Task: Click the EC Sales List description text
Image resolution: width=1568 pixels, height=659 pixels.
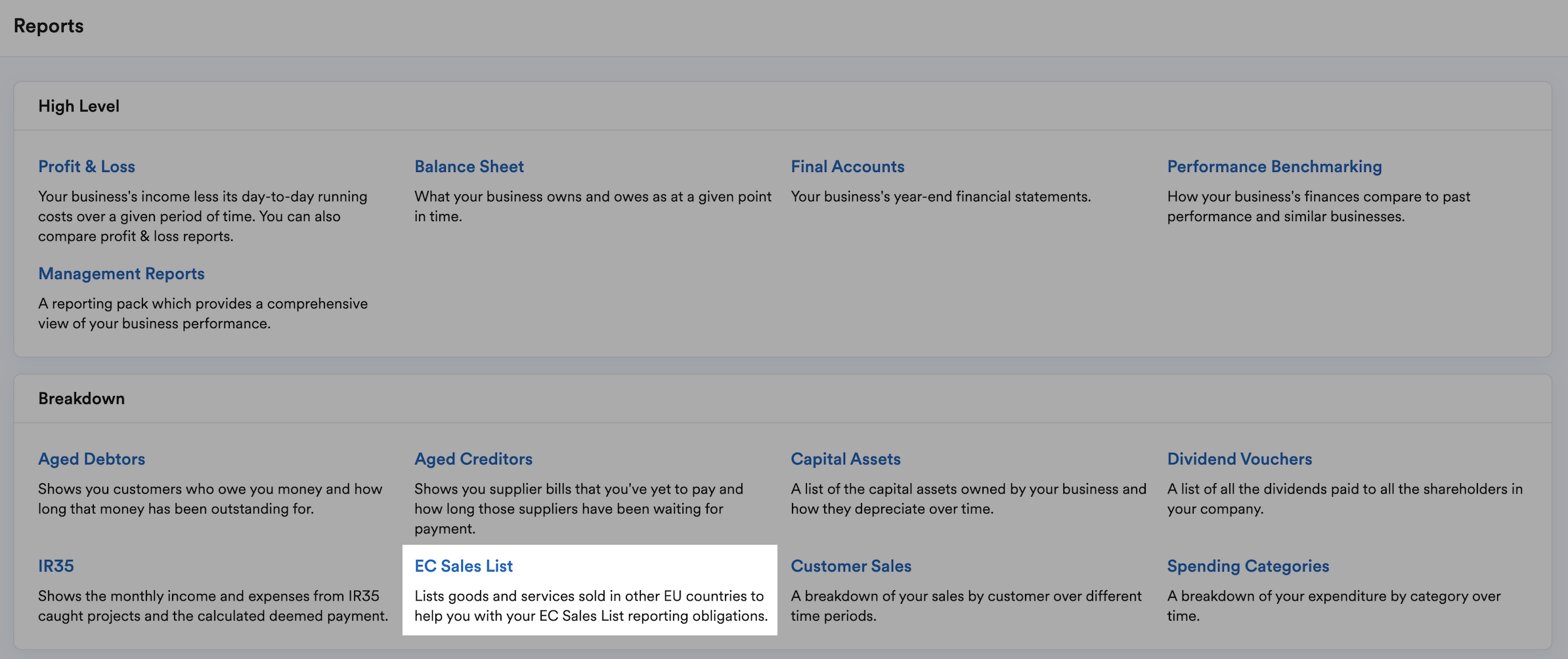Action: (591, 606)
